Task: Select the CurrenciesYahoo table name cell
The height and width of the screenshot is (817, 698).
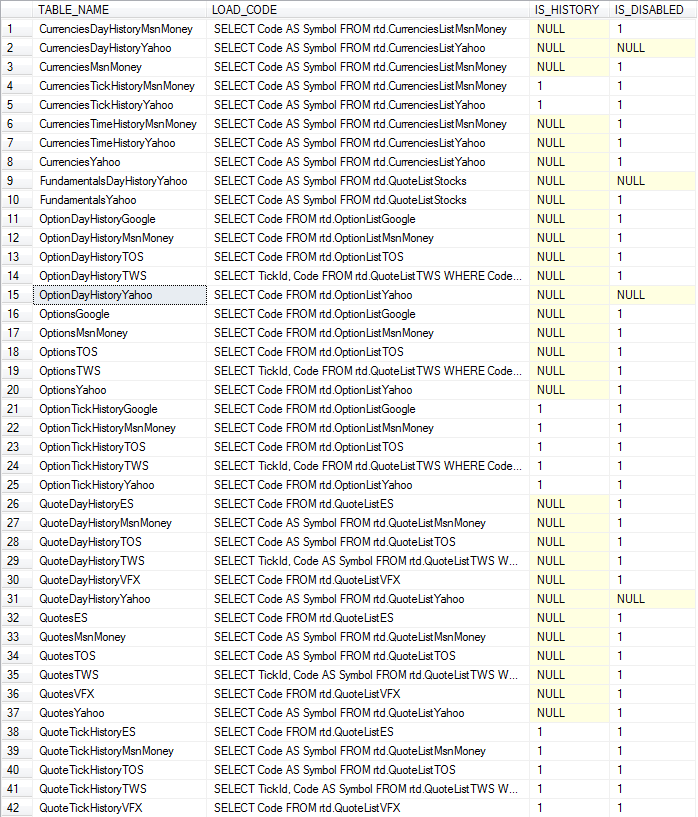Action: pyautogui.click(x=120, y=162)
